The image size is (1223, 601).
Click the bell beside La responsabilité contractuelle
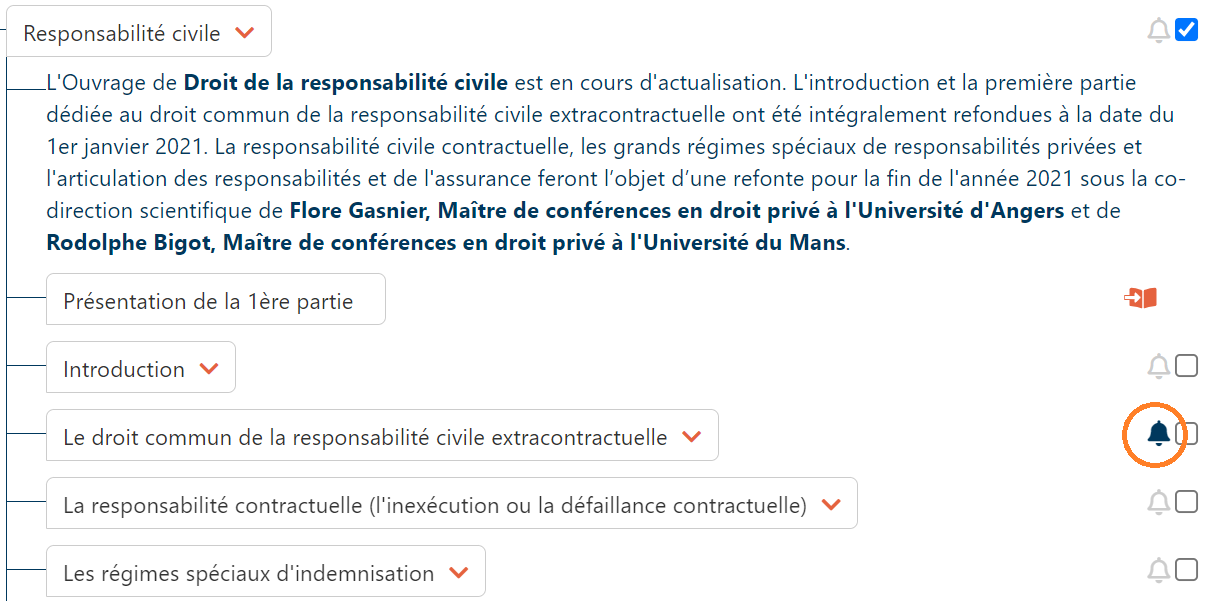point(1158,502)
